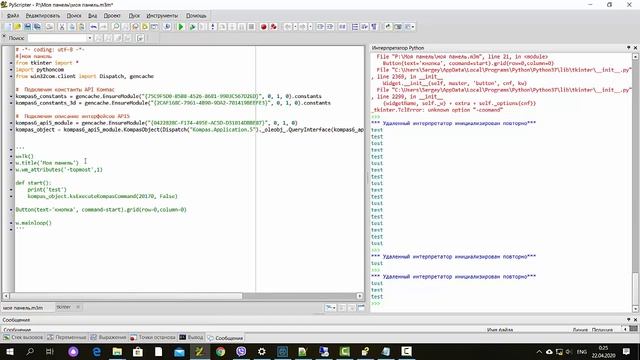Click the Save All icon
This screenshot has height=360, width=640.
pyautogui.click(x=37, y=27)
